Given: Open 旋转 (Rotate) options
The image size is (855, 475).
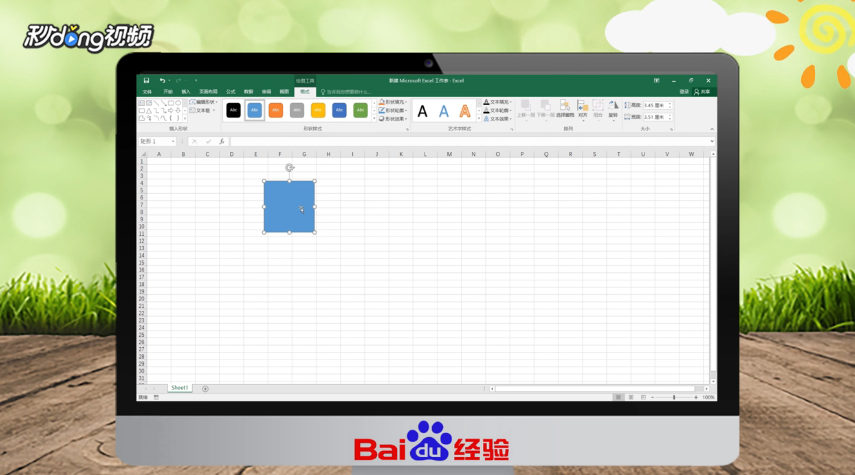Looking at the screenshot, I should 613,109.
